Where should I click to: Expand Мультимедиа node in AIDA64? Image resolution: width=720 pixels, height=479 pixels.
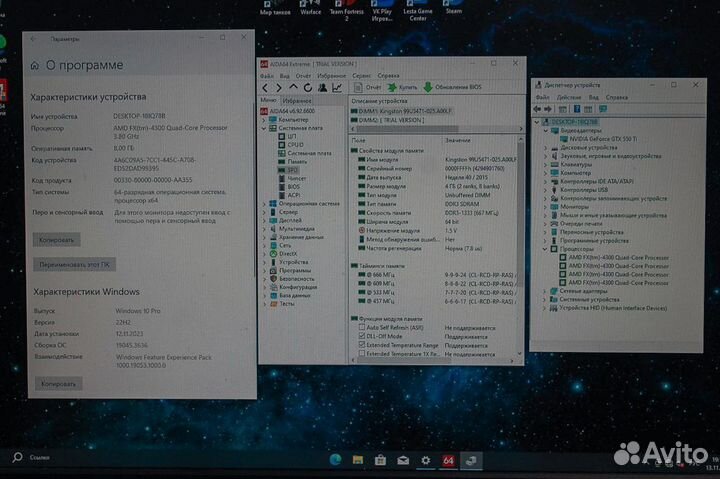point(264,229)
